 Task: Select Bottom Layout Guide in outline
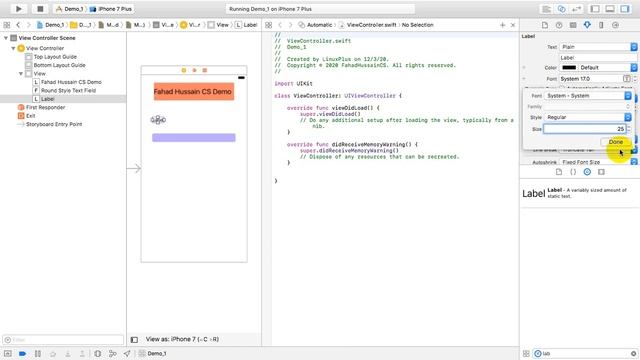(x=59, y=65)
